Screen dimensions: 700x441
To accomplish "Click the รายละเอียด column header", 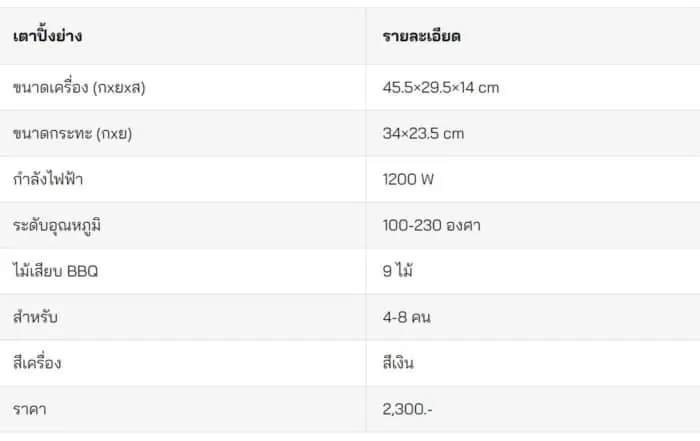I will pos(421,36).
